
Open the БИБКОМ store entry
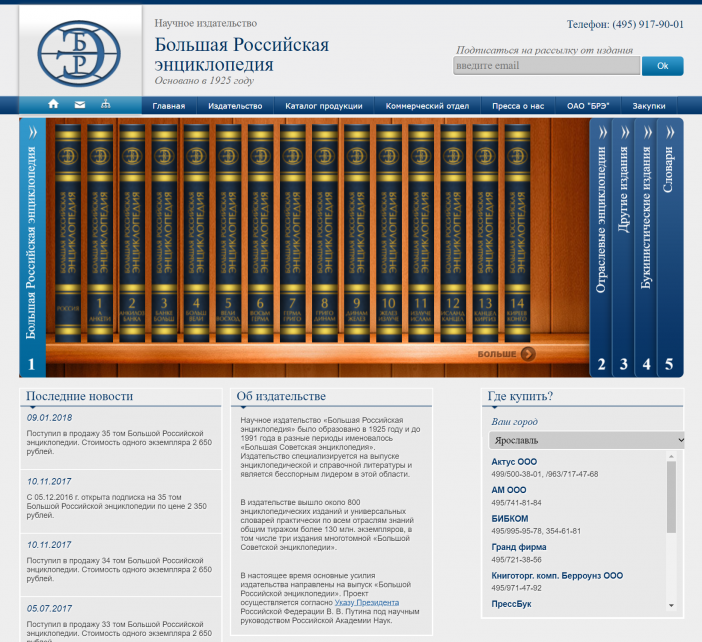coord(509,519)
